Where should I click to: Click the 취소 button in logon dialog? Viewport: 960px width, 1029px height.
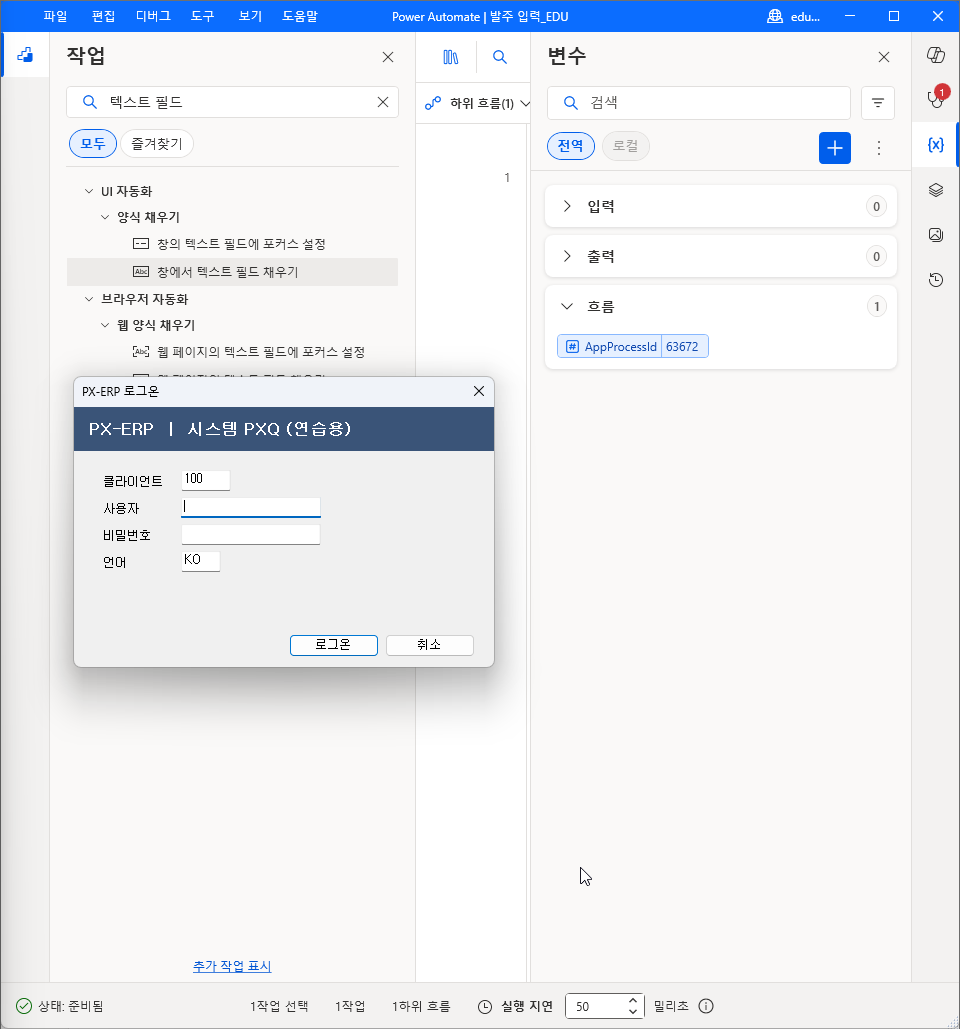(x=430, y=645)
